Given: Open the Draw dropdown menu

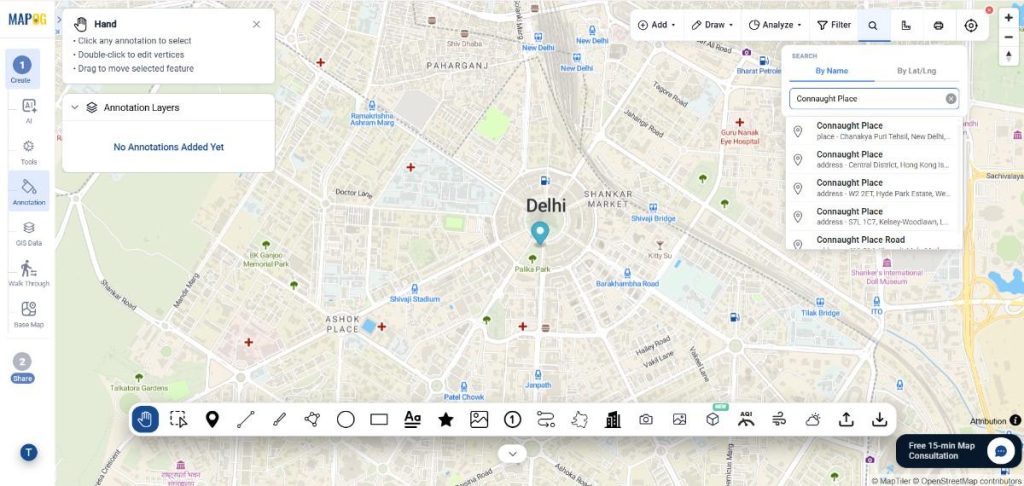Looking at the screenshot, I should [712, 25].
